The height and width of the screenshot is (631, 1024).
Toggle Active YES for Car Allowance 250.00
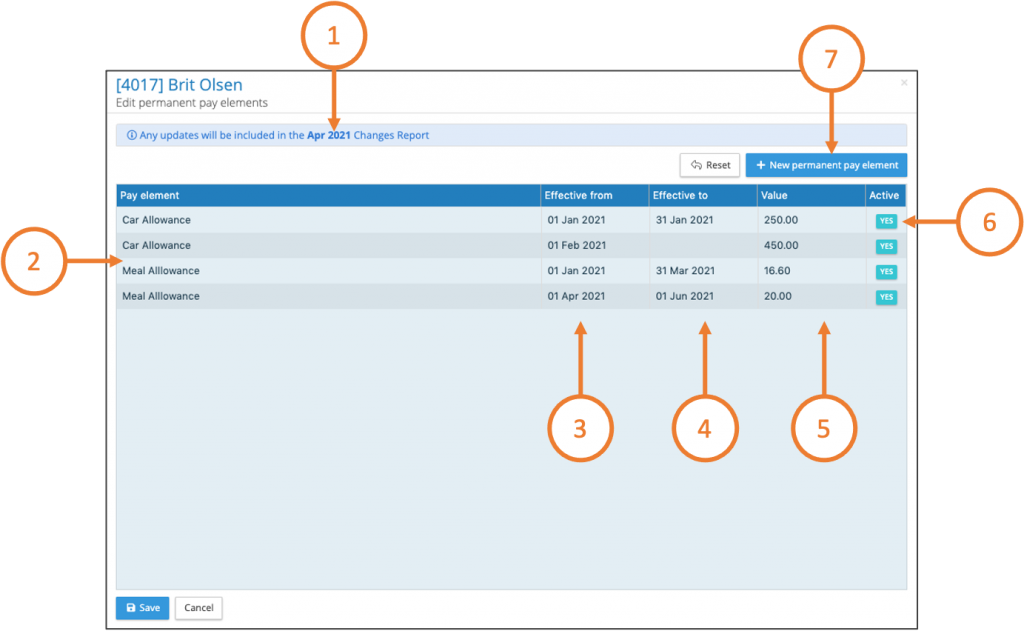coord(886,221)
